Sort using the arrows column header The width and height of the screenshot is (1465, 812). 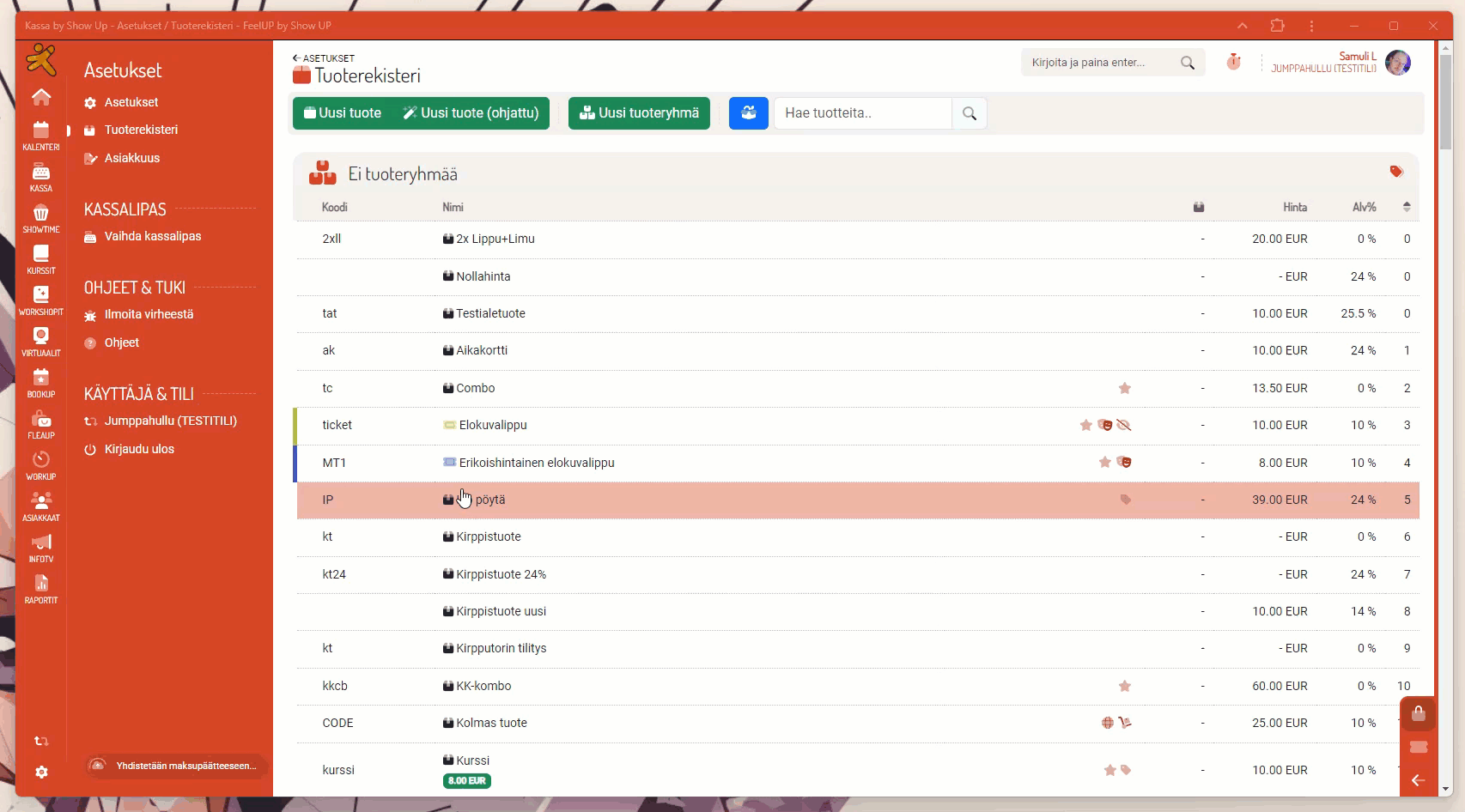click(1406, 207)
